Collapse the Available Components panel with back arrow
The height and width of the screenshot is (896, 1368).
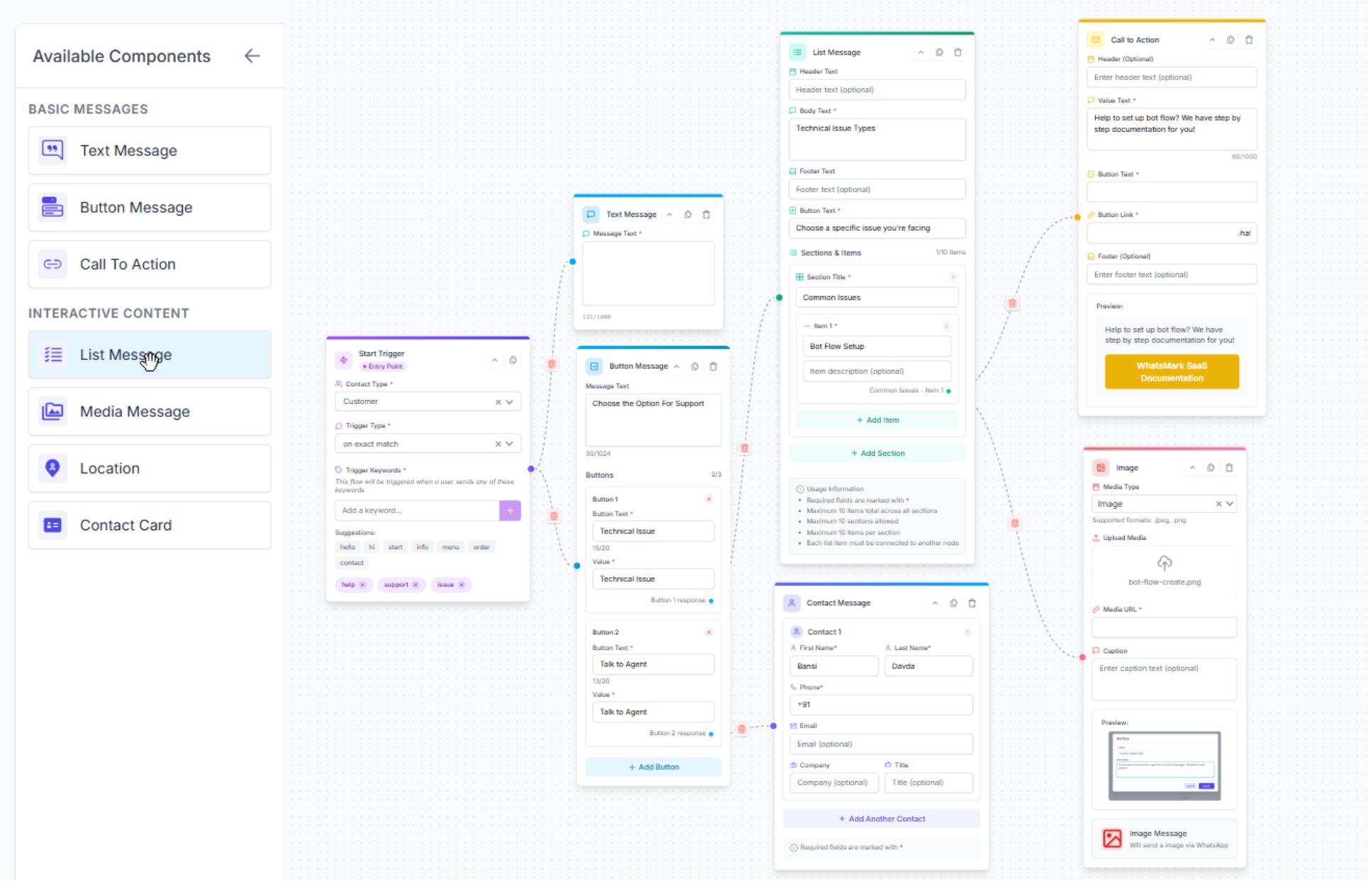(x=252, y=55)
